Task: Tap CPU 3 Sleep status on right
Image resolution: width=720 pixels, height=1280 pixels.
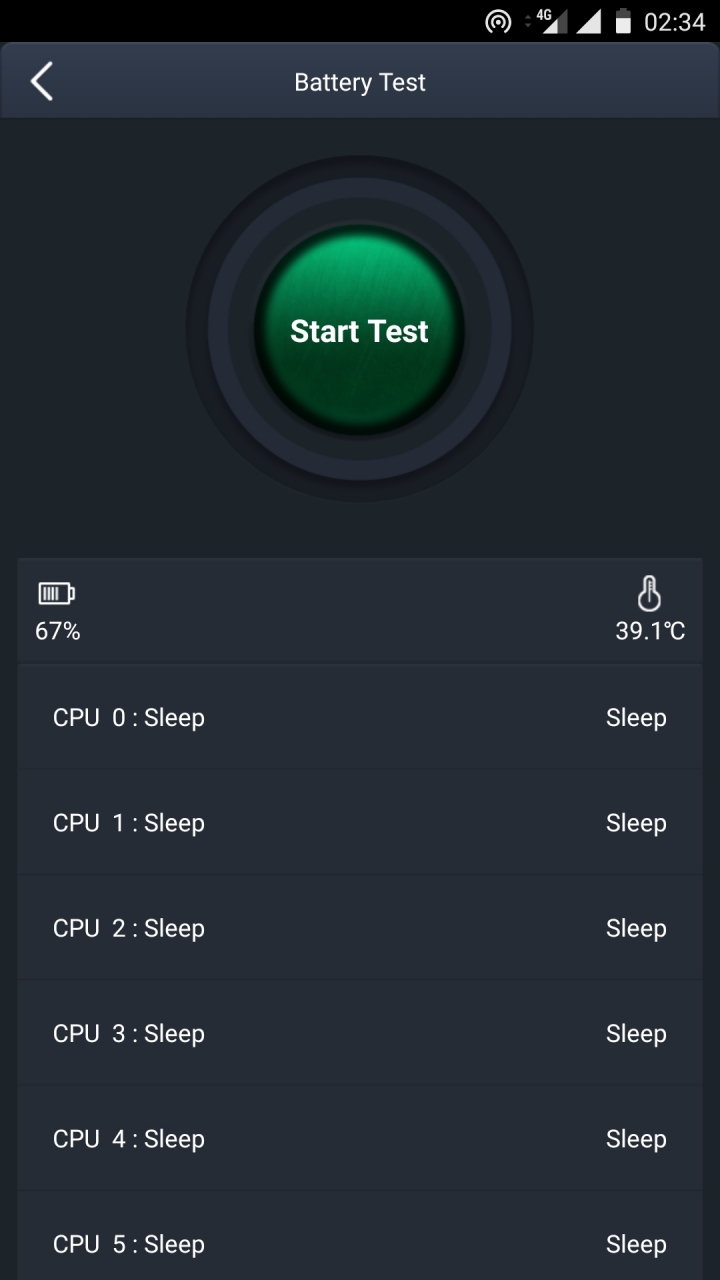Action: coord(636,1033)
